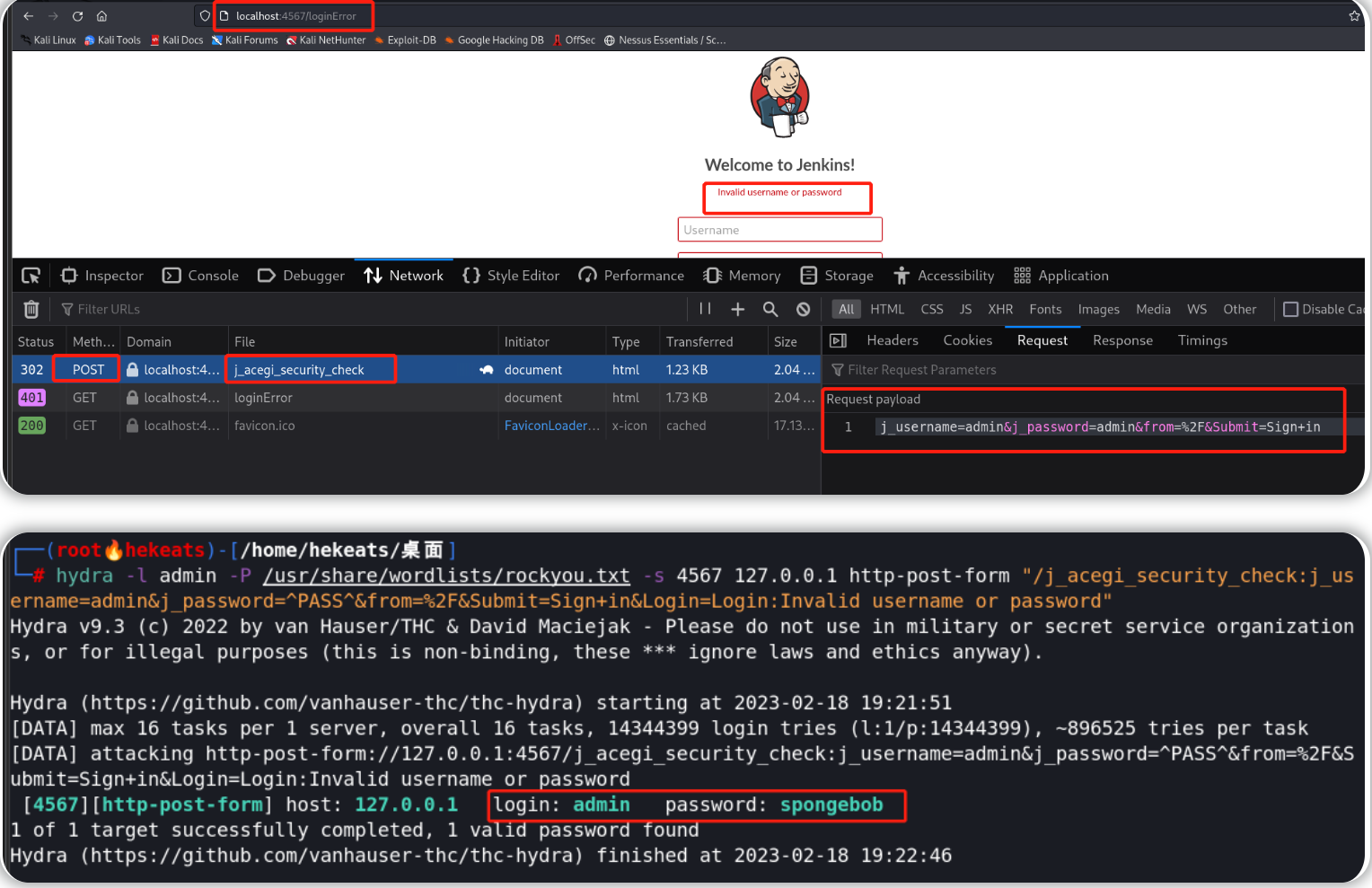Click the Filter URLs field
This screenshot has height=888, width=1372.
pyautogui.click(x=368, y=309)
